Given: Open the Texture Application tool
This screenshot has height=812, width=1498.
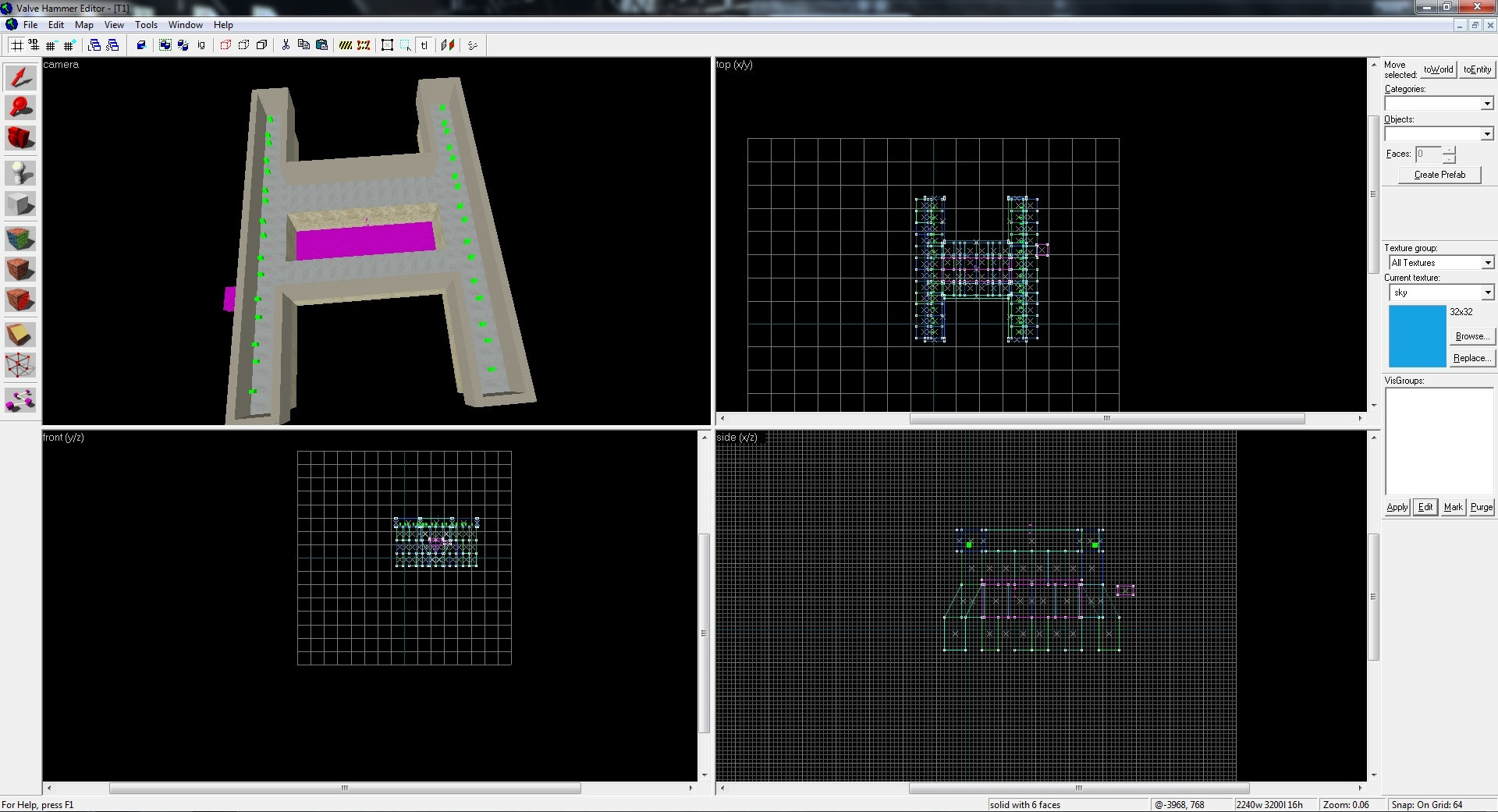Looking at the screenshot, I should pyautogui.click(x=20, y=238).
